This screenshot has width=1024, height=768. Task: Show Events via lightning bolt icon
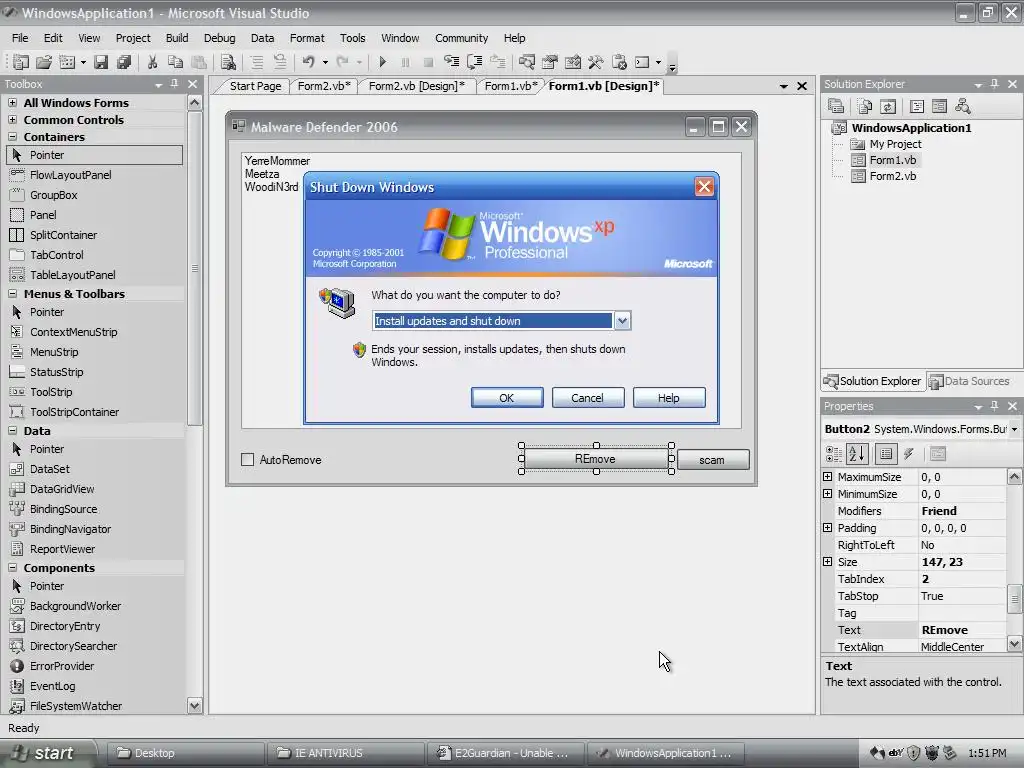908,454
